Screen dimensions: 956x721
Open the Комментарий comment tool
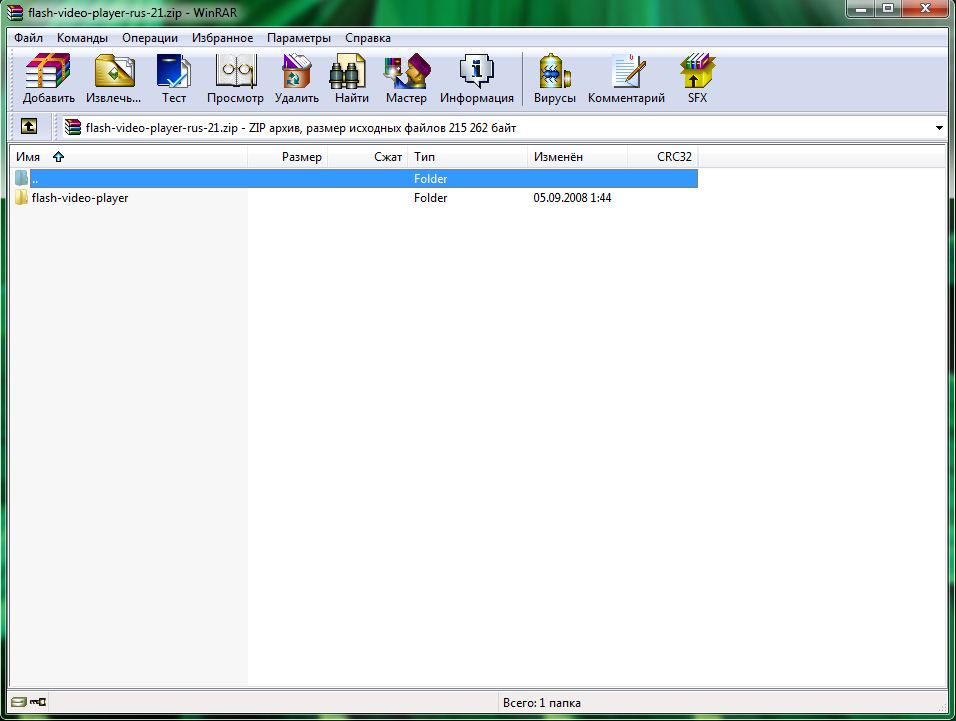pyautogui.click(x=626, y=79)
